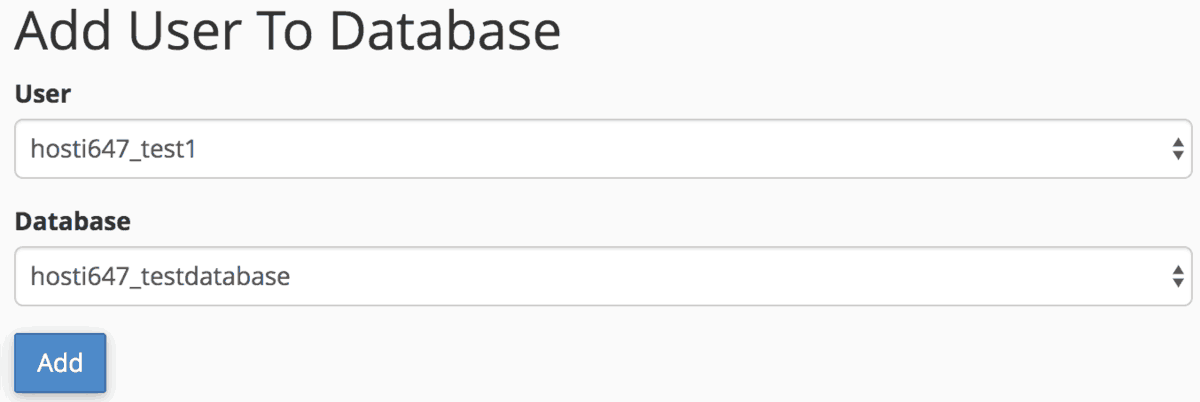Open the User dropdown
Image resolution: width=1200 pixels, height=402 pixels.
[602, 150]
